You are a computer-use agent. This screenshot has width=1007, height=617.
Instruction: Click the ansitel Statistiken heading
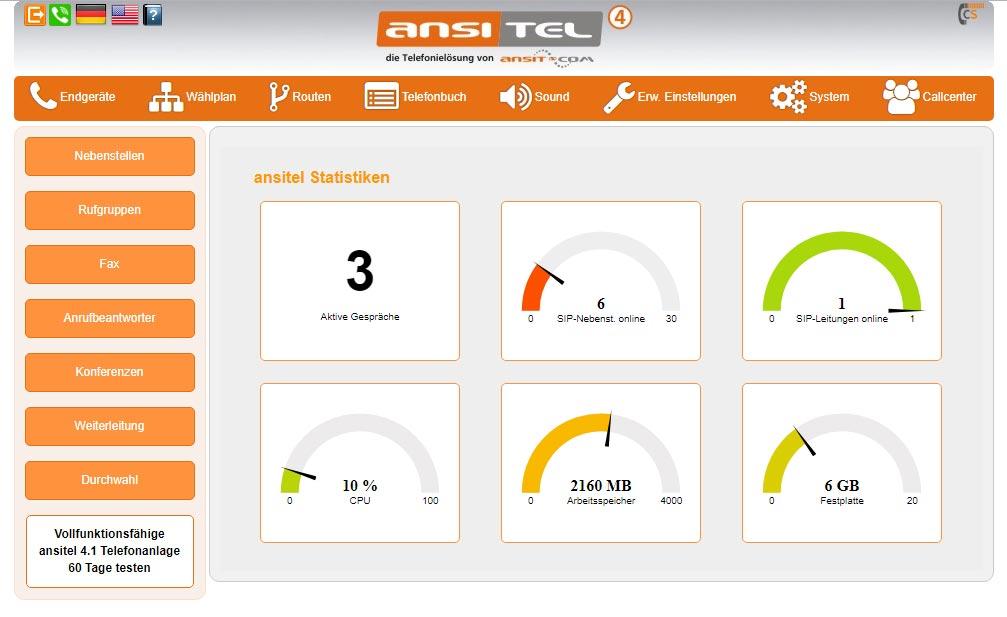[321, 177]
